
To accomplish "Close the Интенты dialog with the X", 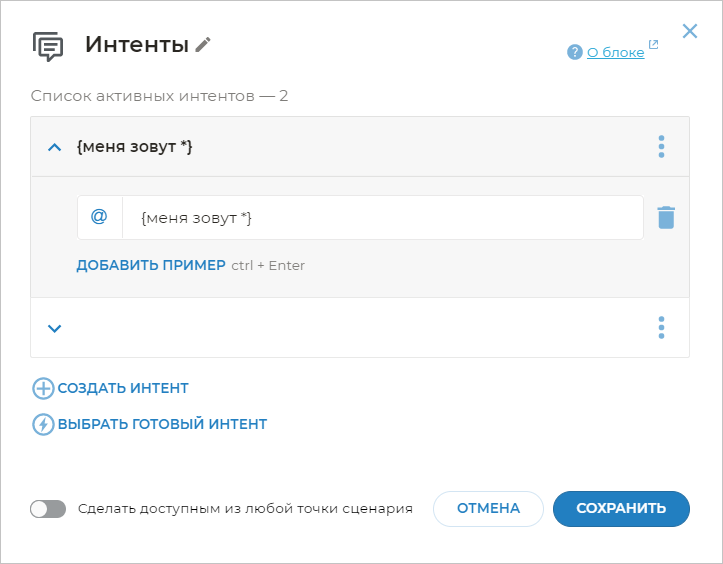I will [690, 31].
